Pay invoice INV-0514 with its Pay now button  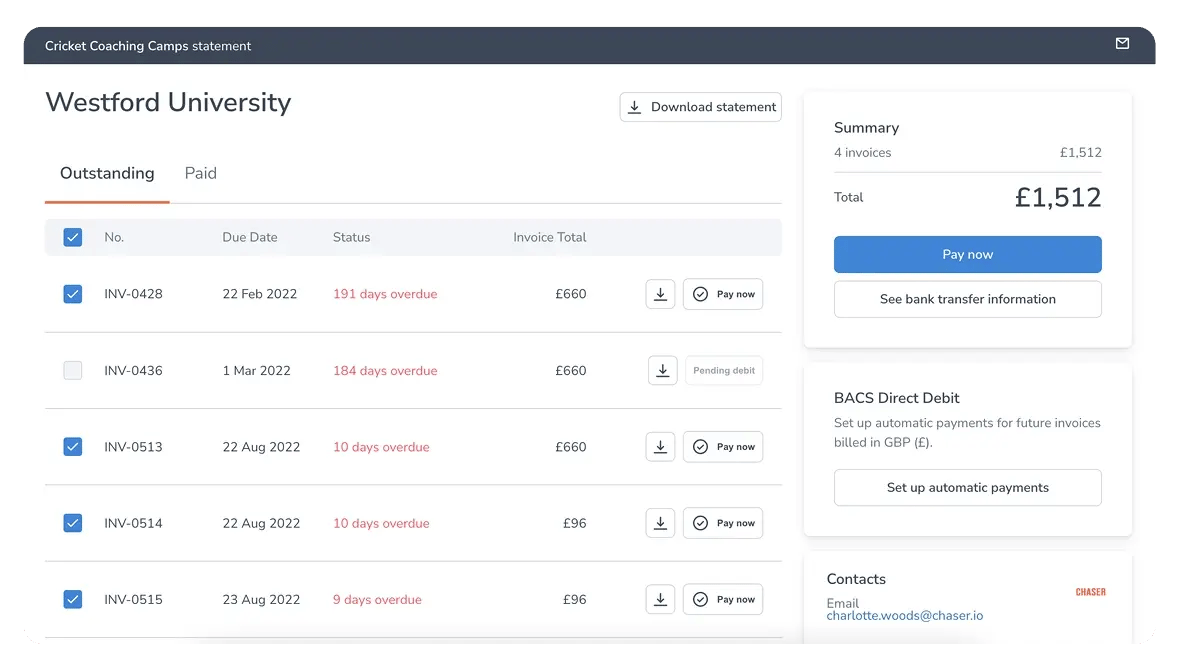(723, 523)
